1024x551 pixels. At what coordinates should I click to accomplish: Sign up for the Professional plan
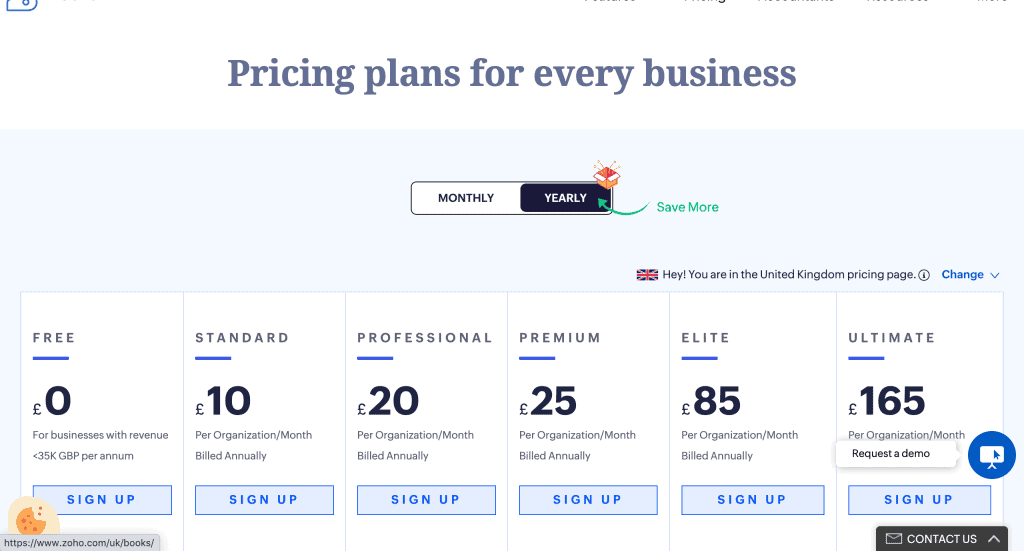click(426, 500)
